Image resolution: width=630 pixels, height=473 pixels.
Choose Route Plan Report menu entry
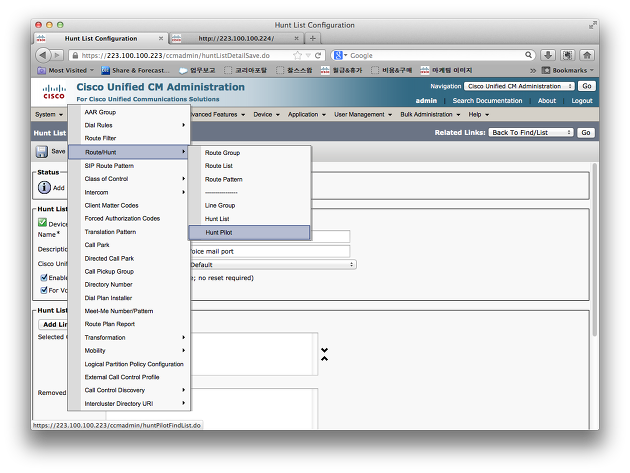pos(129,324)
